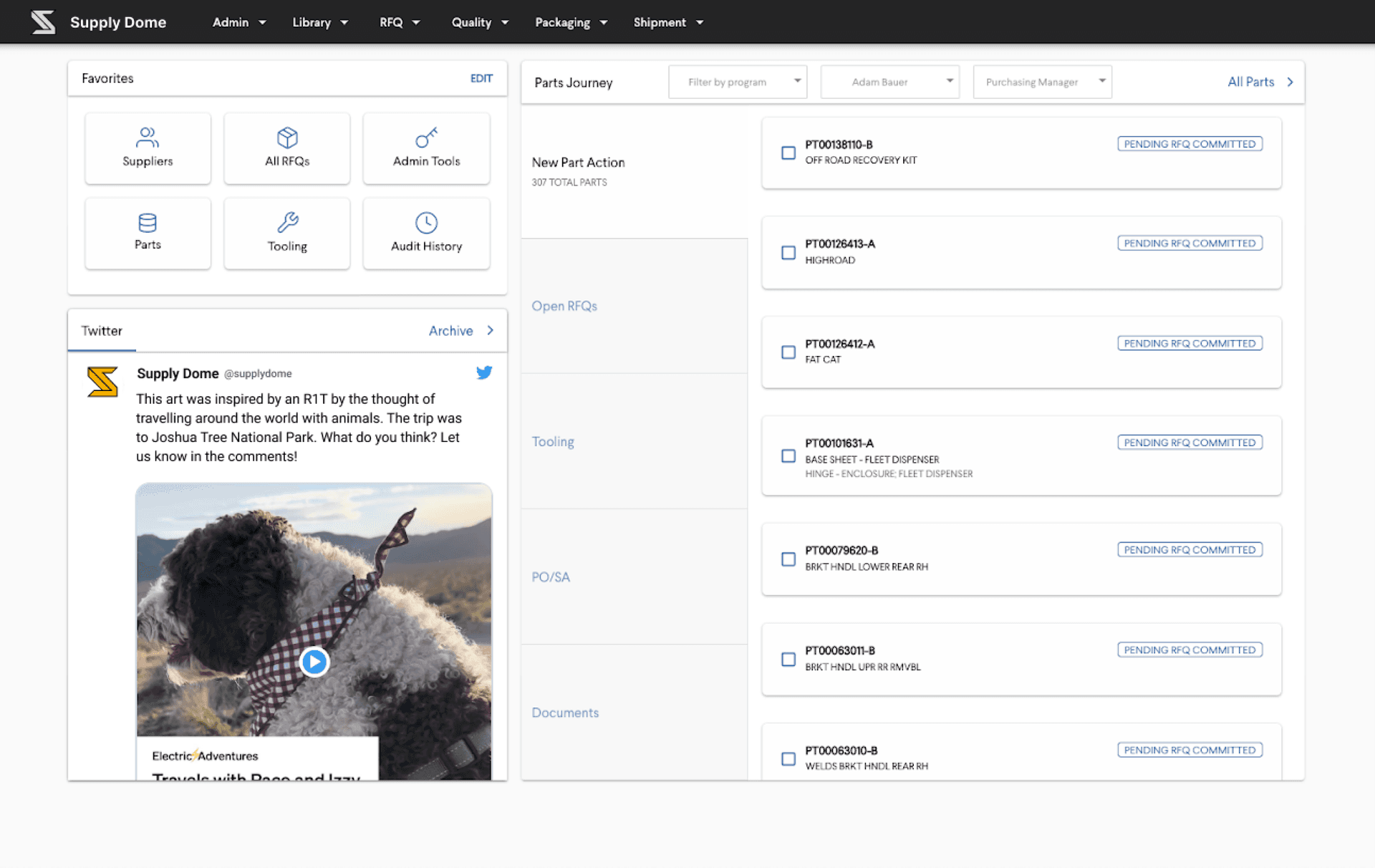Click HINGE - ENCLOSURE; FLEET DISPENSER text

[x=889, y=474]
